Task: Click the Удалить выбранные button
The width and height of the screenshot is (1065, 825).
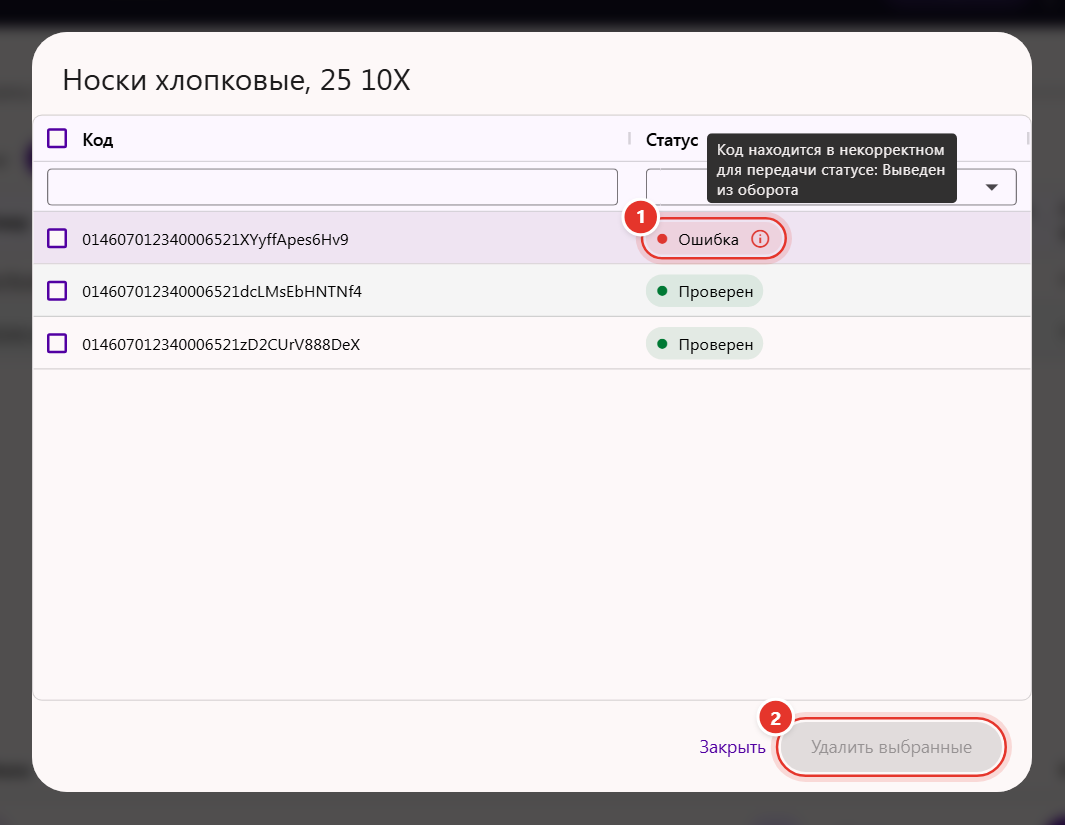Action: pyautogui.click(x=891, y=747)
